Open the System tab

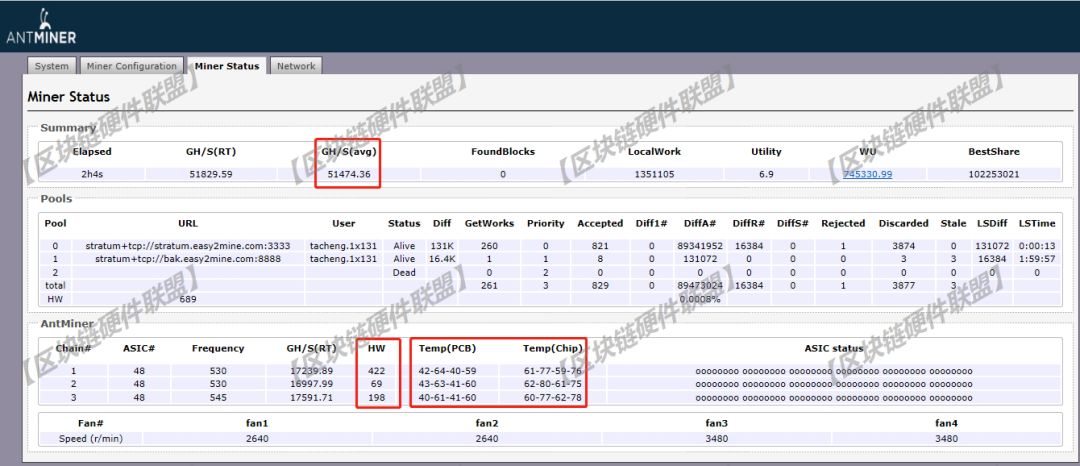coord(52,66)
